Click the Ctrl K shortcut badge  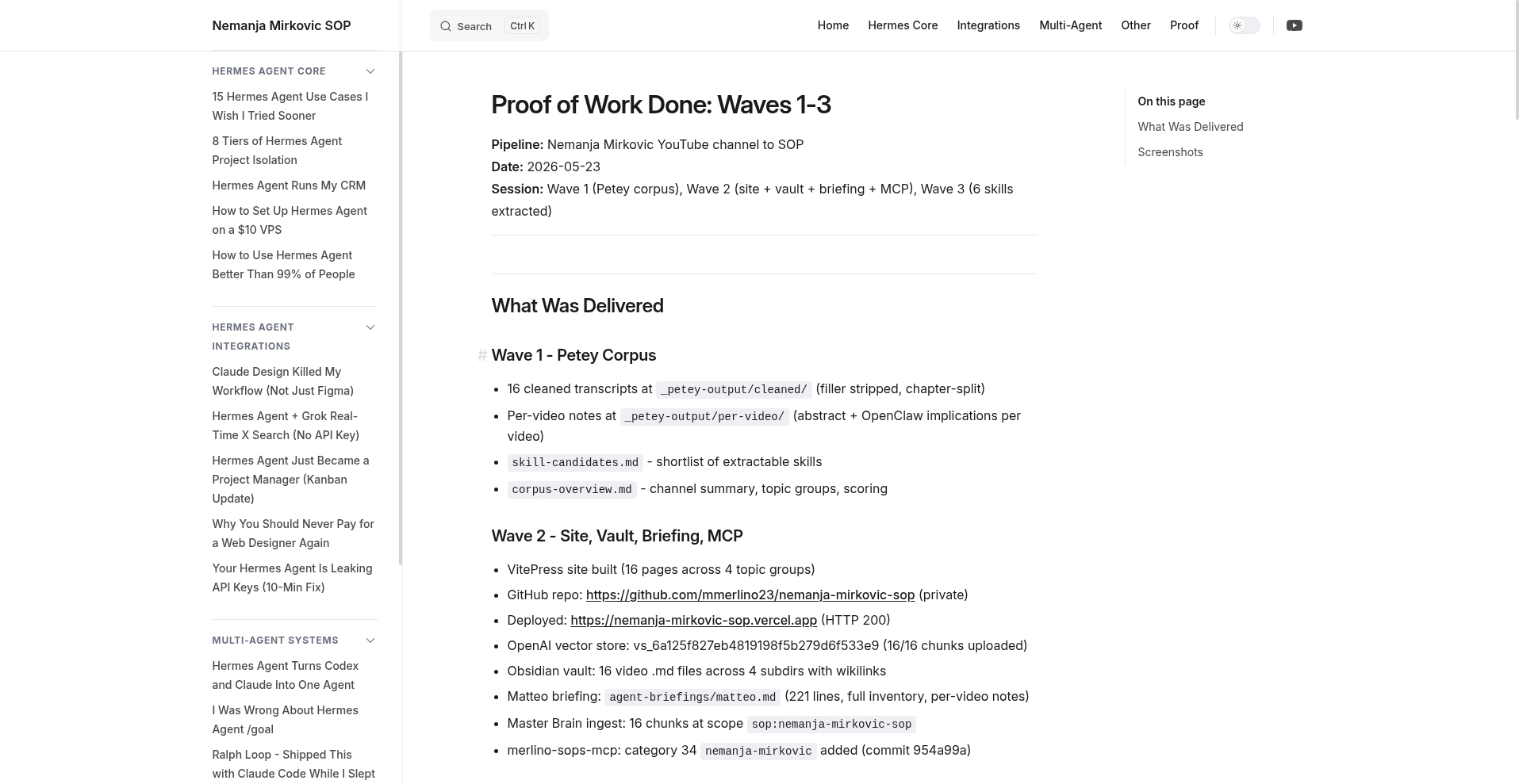[522, 25]
